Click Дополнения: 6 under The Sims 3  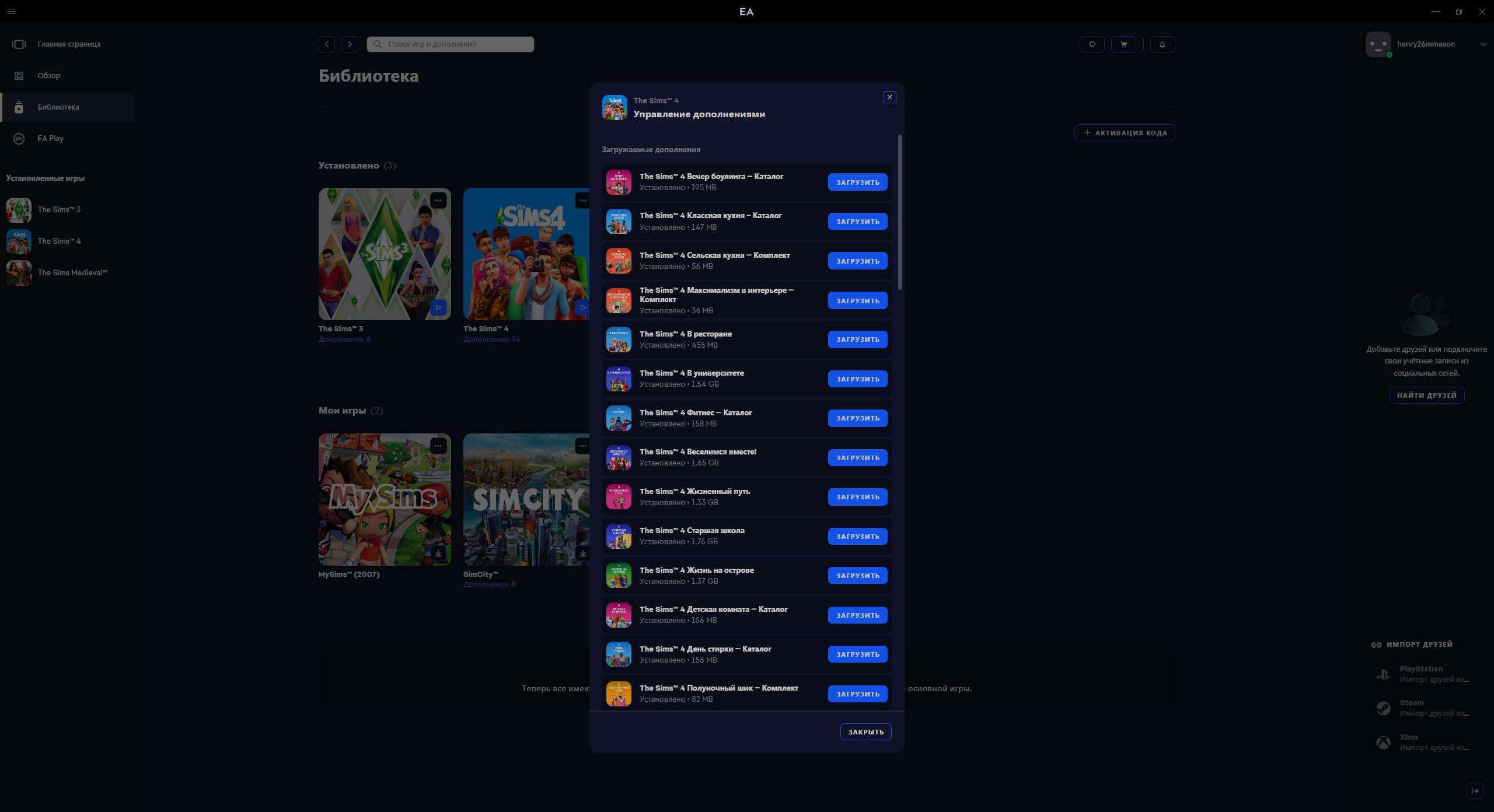[x=344, y=339]
